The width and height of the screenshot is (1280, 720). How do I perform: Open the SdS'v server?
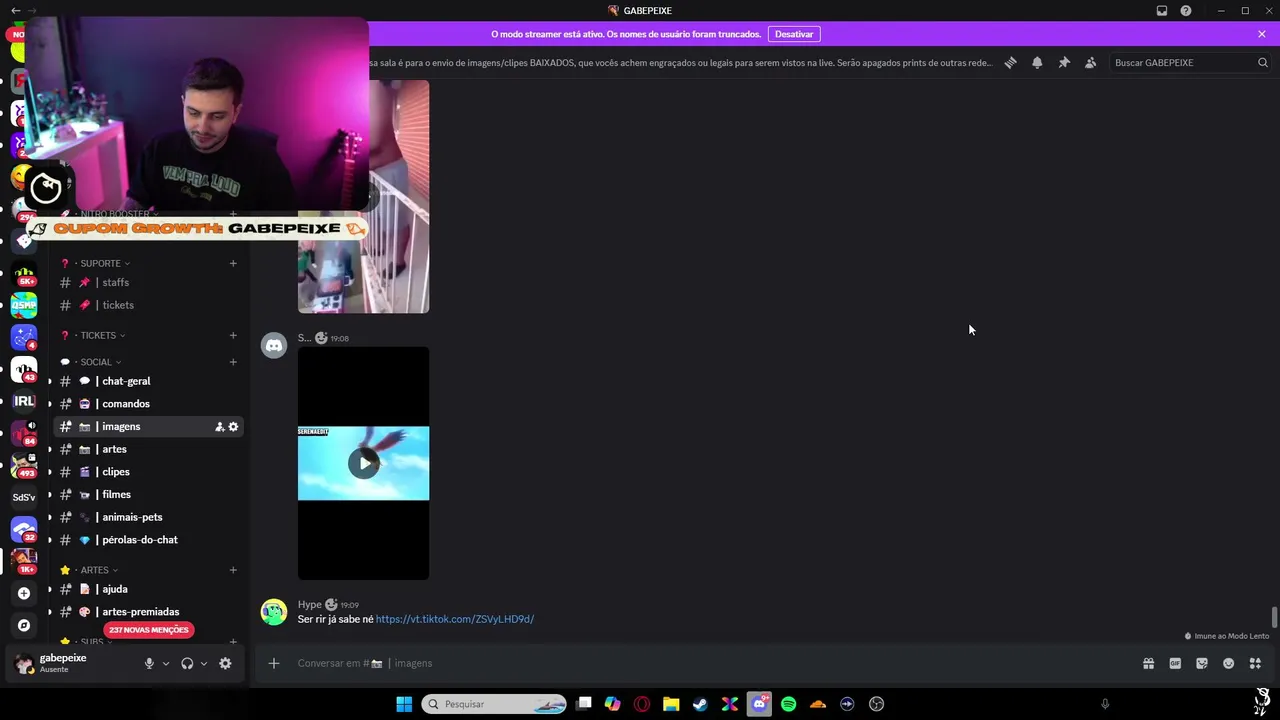(24, 497)
